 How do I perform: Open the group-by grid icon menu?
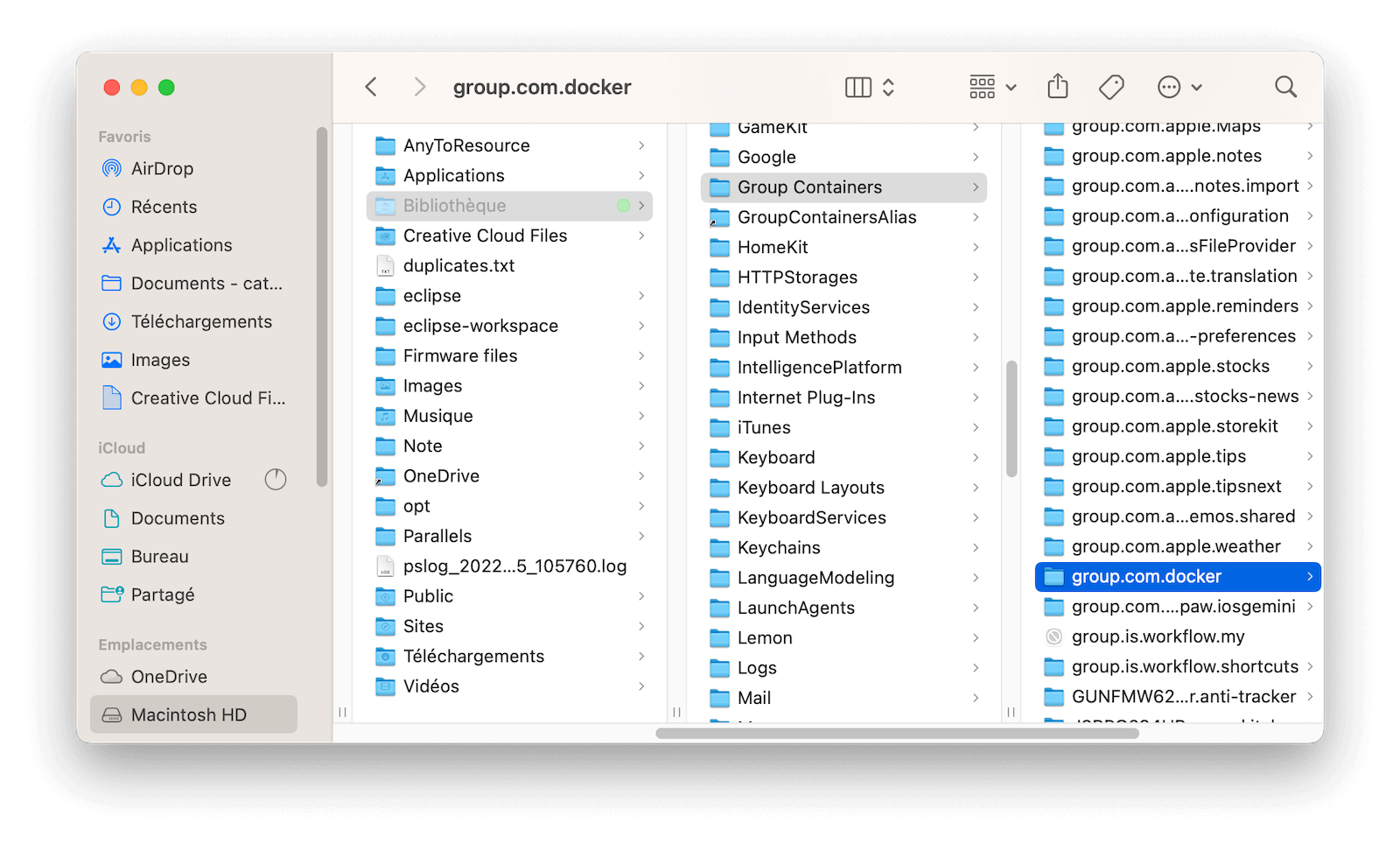click(x=992, y=87)
